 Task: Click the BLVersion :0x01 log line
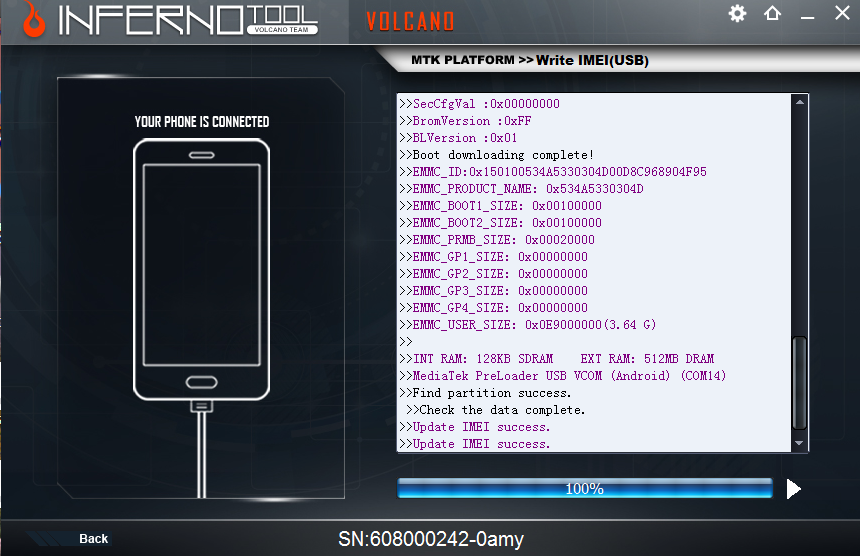[x=458, y=138]
